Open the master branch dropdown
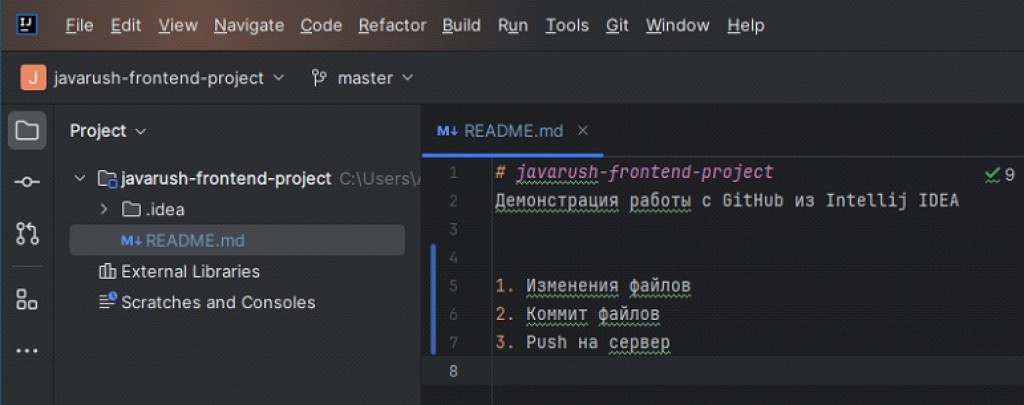The height and width of the screenshot is (405, 1024). [376, 78]
